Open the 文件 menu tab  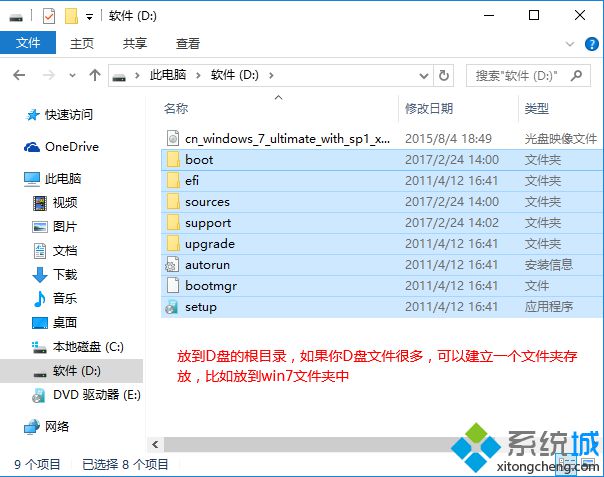coord(28,44)
